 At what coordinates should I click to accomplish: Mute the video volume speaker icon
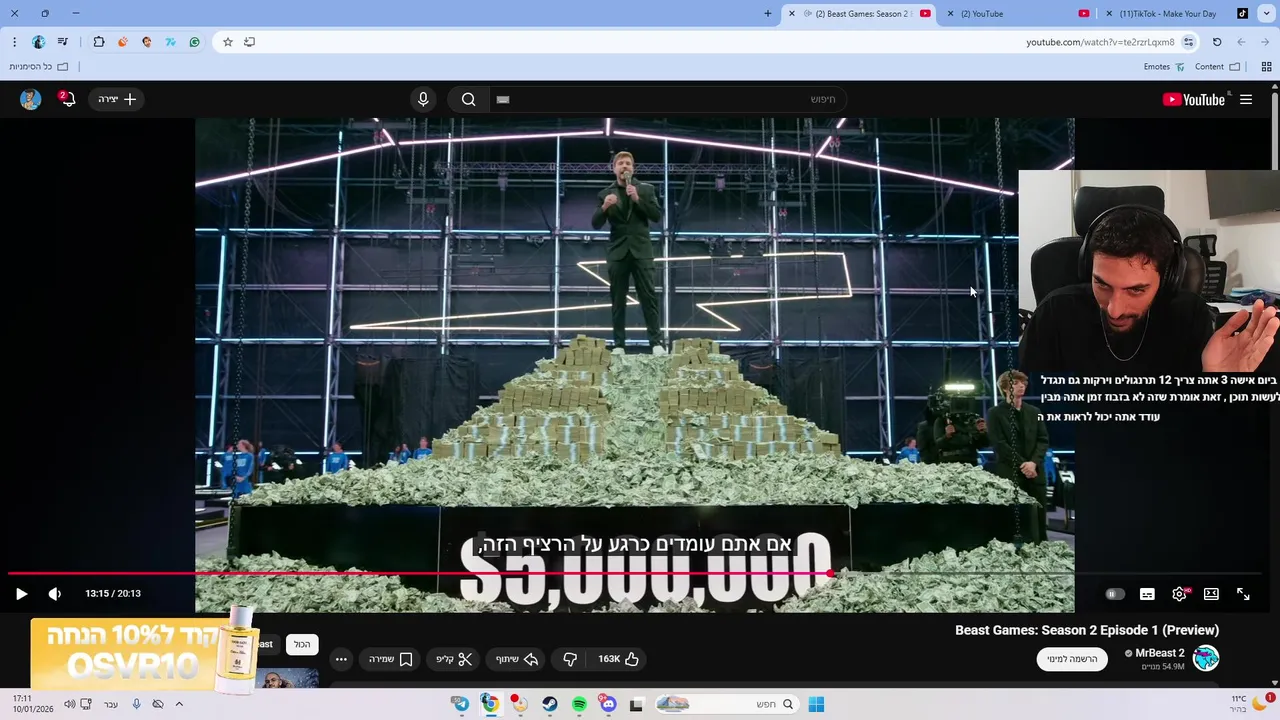(55, 594)
